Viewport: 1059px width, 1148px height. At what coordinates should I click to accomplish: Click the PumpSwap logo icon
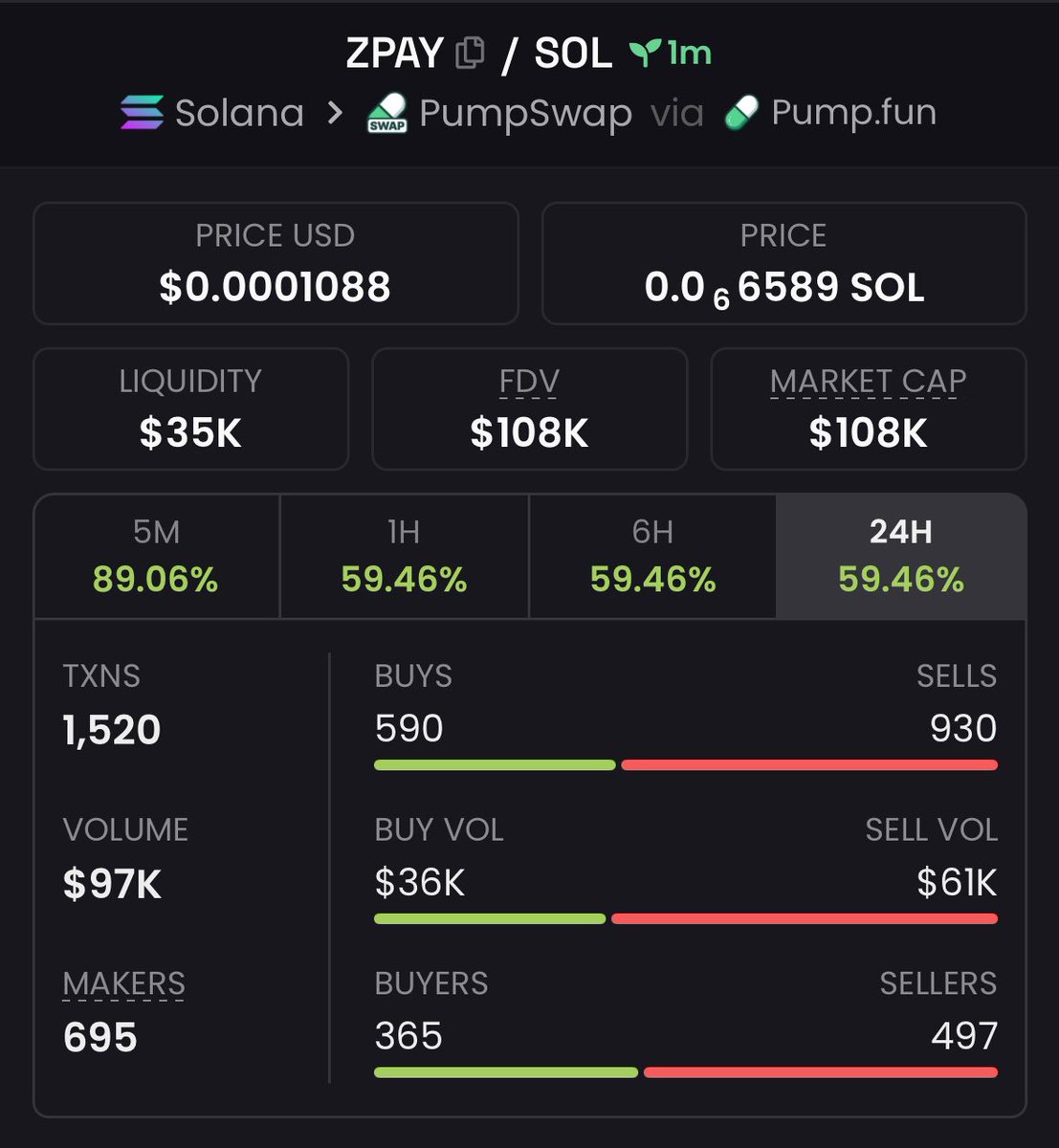[387, 114]
